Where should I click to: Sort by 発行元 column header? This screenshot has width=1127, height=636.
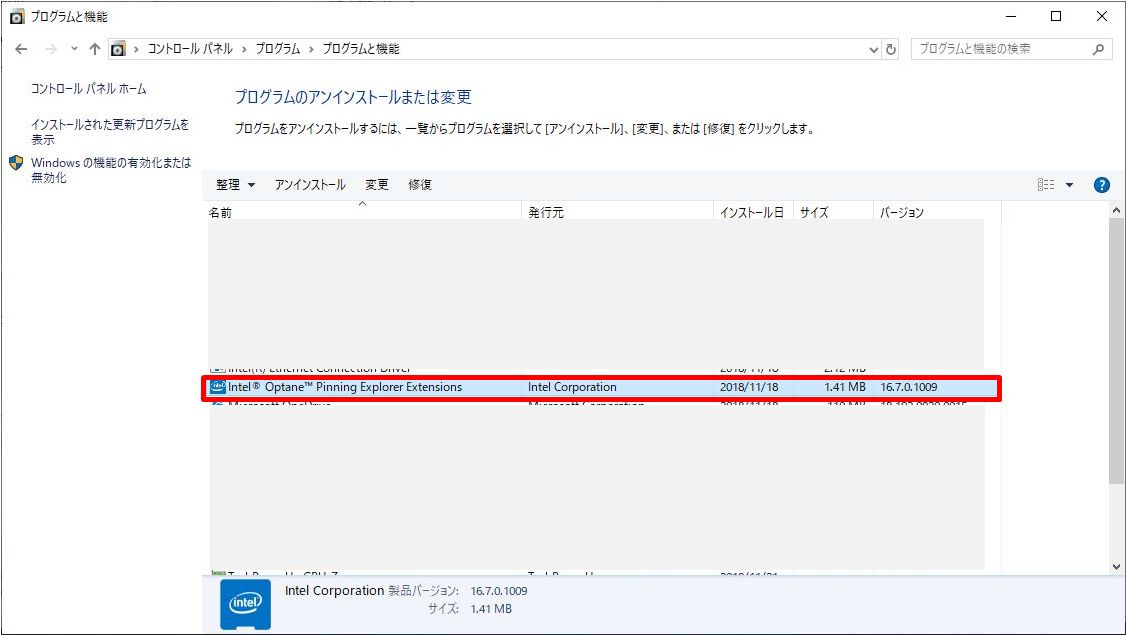pyautogui.click(x=617, y=212)
